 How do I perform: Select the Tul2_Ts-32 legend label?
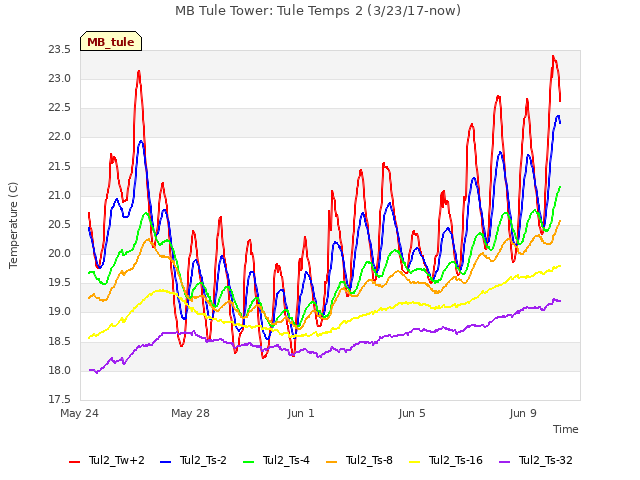tap(546, 460)
